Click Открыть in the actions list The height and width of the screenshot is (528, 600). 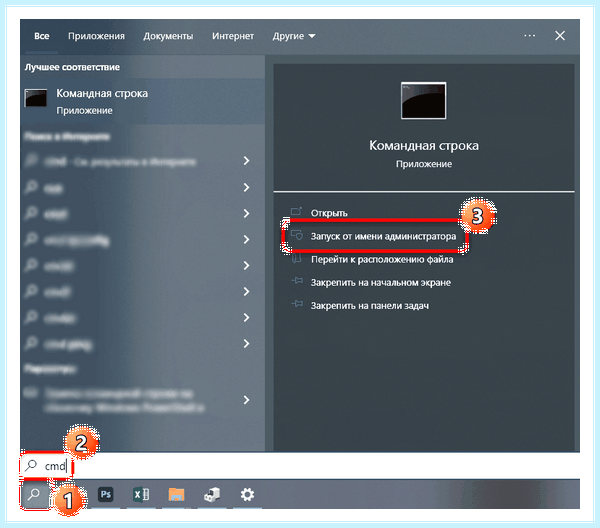click(329, 213)
